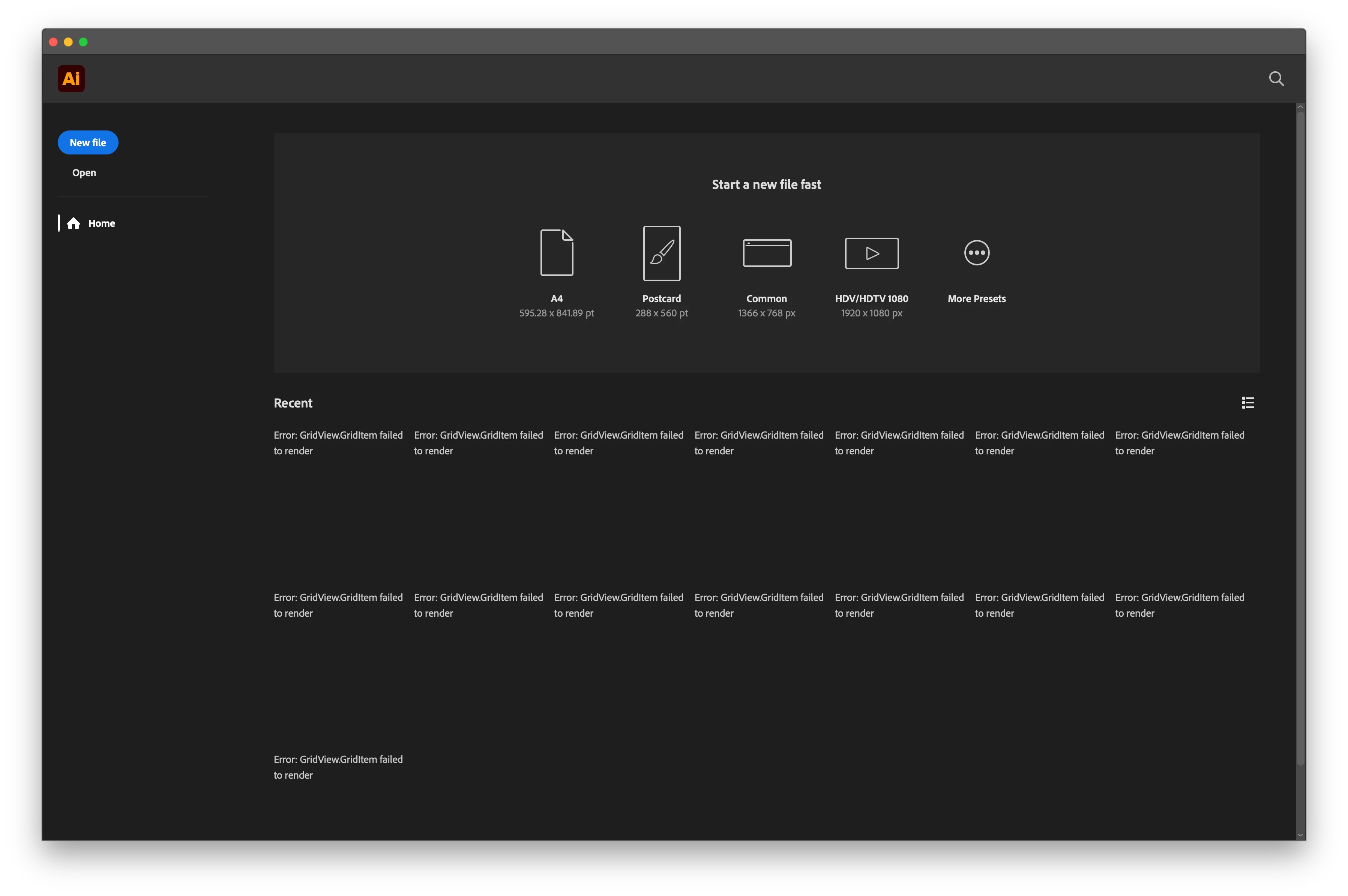Switch Recent files to list view
Viewport: 1348px width, 896px height.
tap(1248, 403)
